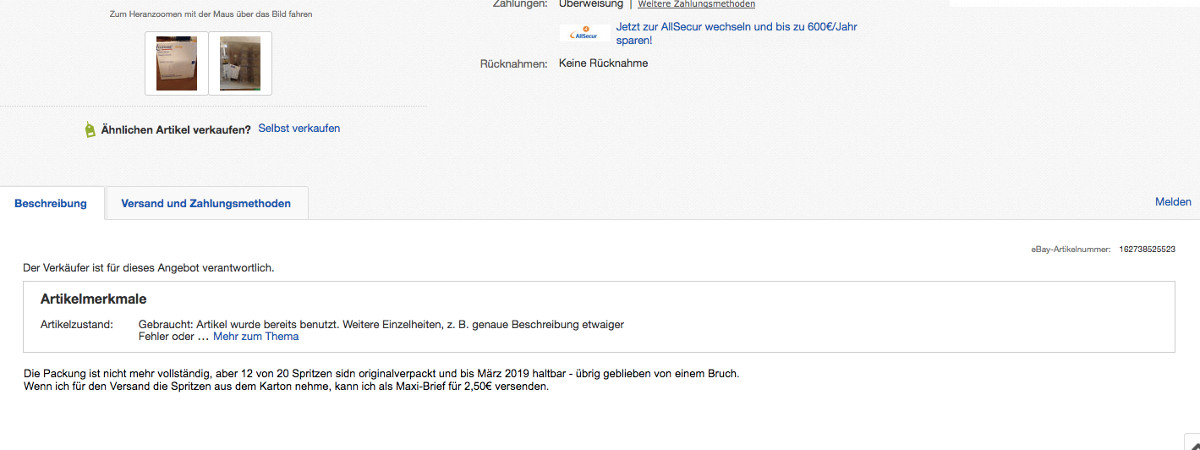Click the Ähnlichen Artikel verkaufen? text
This screenshot has height=450, width=1200.
(176, 129)
